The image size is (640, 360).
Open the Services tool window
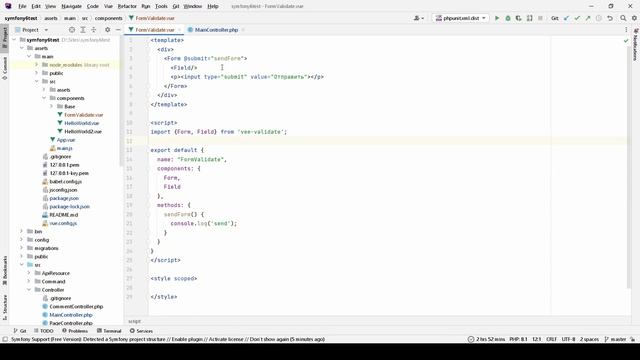click(141, 331)
